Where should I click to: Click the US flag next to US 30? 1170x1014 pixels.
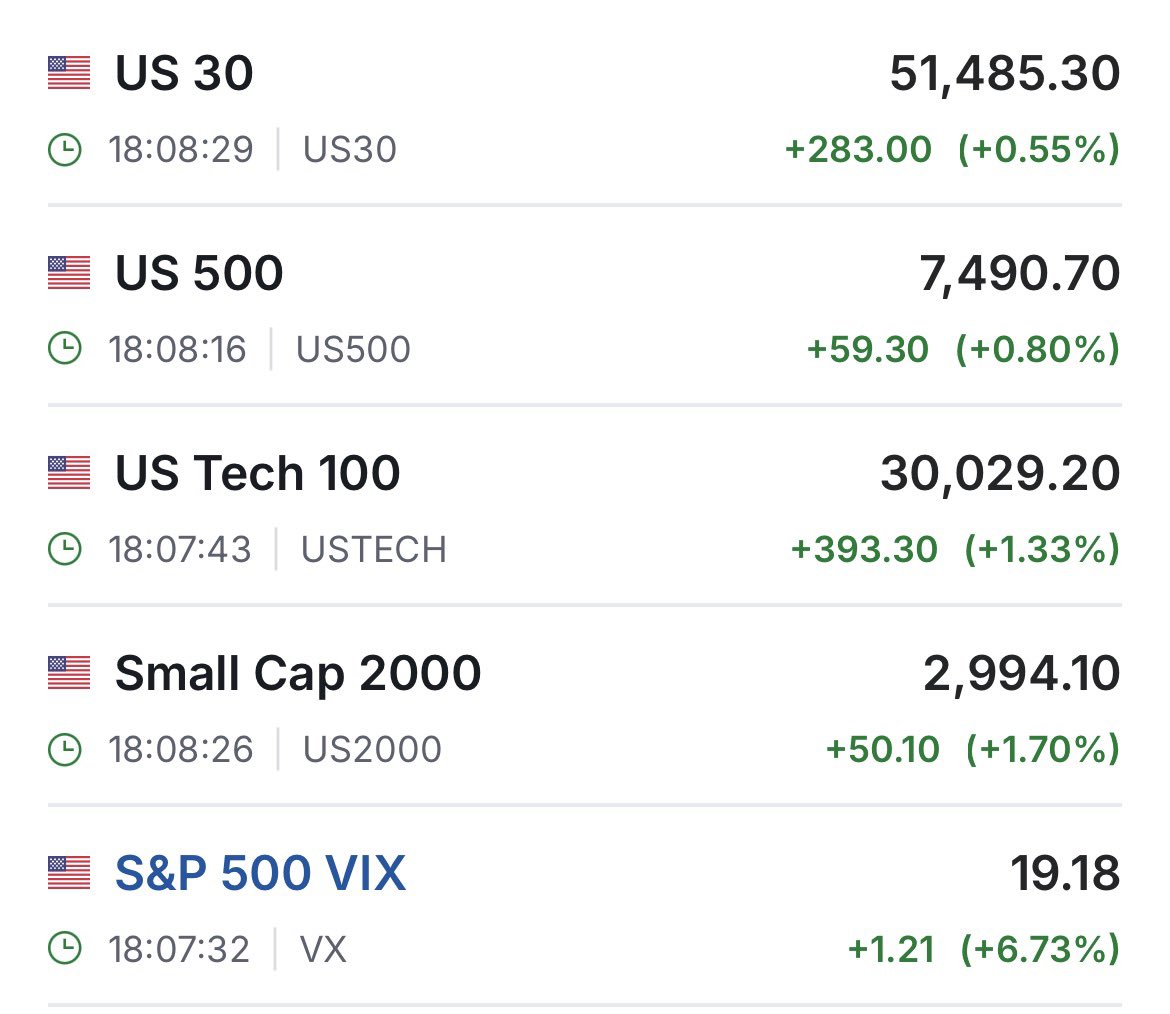point(69,73)
